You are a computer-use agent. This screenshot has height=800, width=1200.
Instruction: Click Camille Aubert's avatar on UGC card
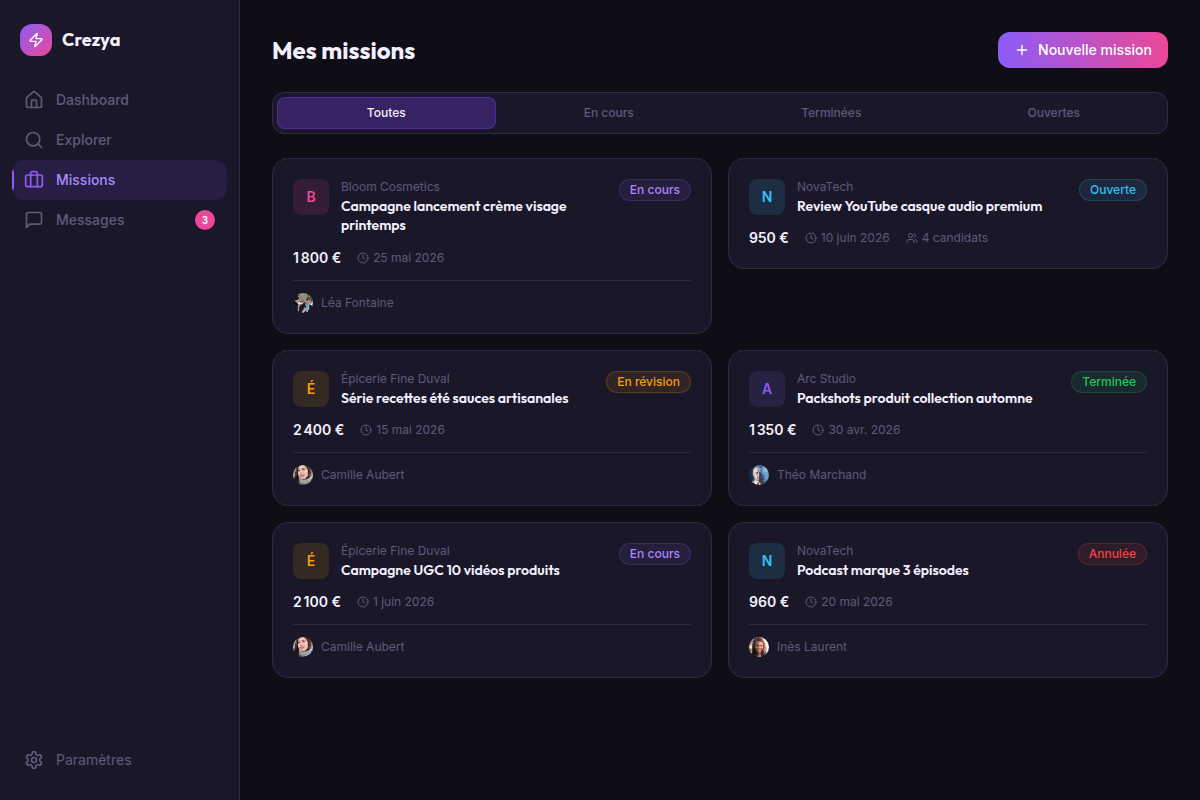[x=303, y=647]
